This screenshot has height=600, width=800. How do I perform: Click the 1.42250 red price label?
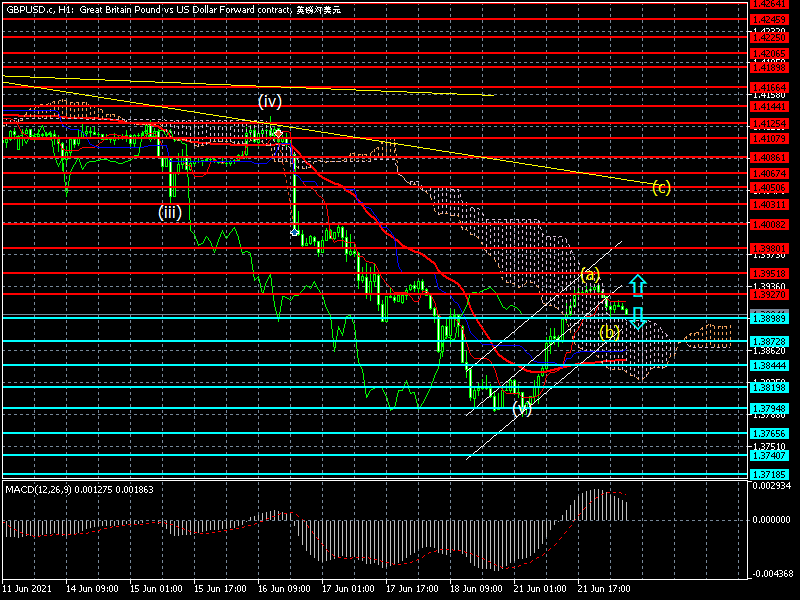(769, 38)
